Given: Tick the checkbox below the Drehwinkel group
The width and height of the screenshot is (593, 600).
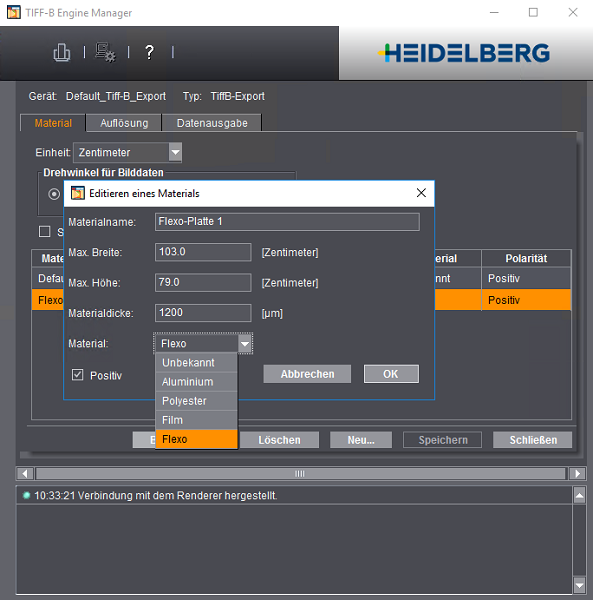Looking at the screenshot, I should click(45, 232).
